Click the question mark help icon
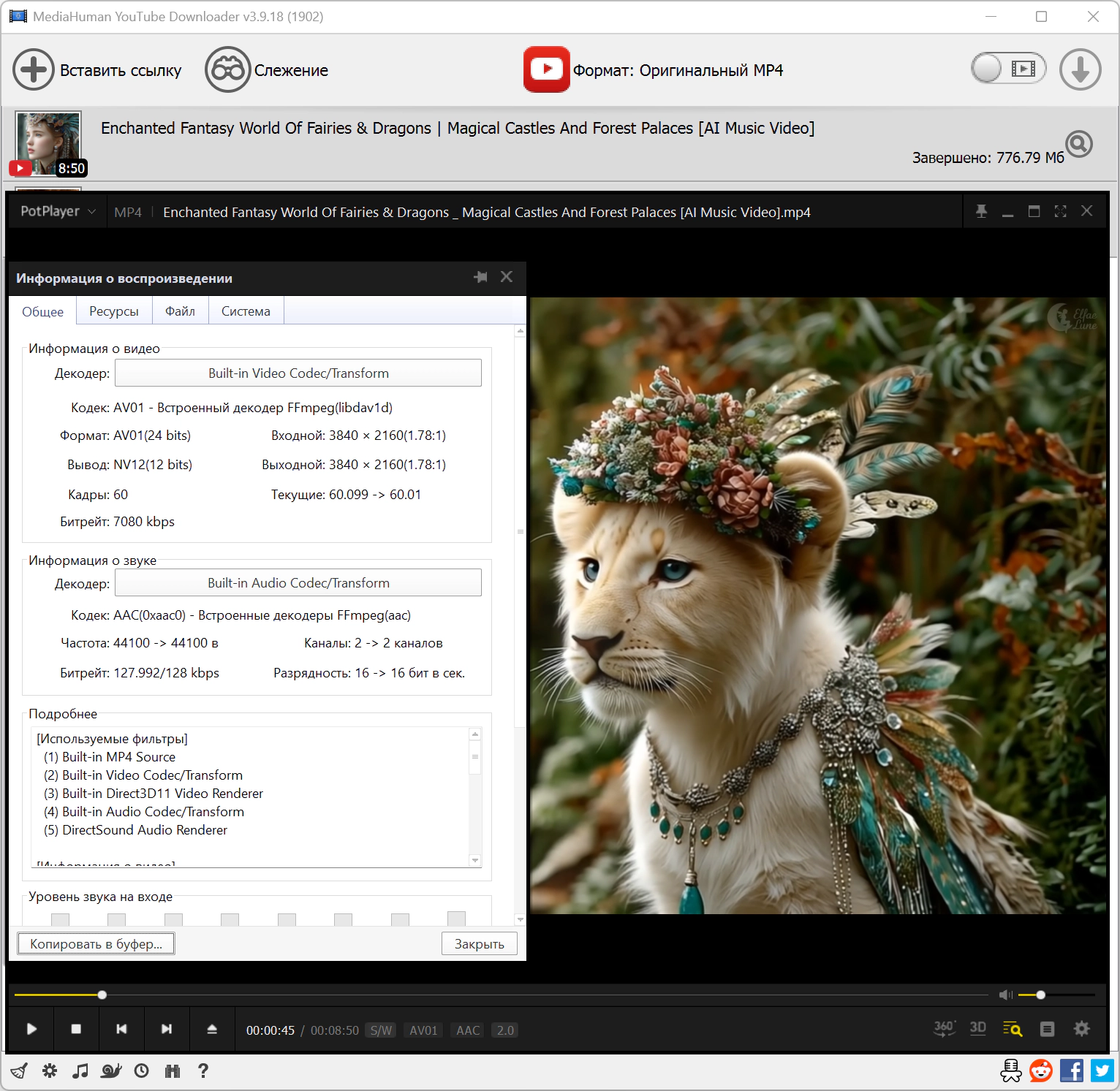This screenshot has width=1120, height=1091. [203, 1071]
